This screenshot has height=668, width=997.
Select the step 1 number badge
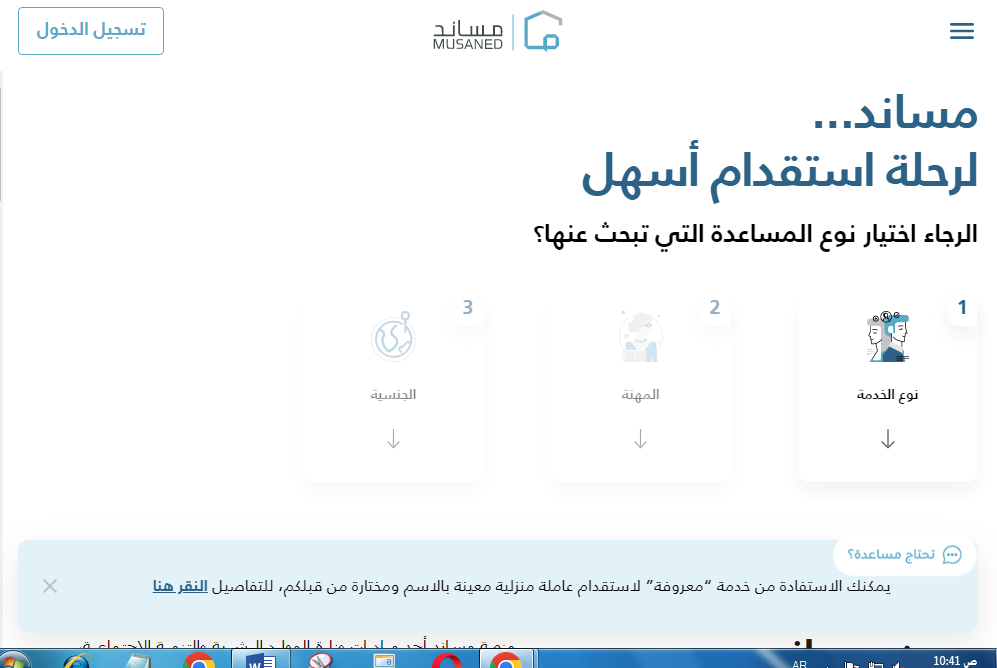[962, 308]
